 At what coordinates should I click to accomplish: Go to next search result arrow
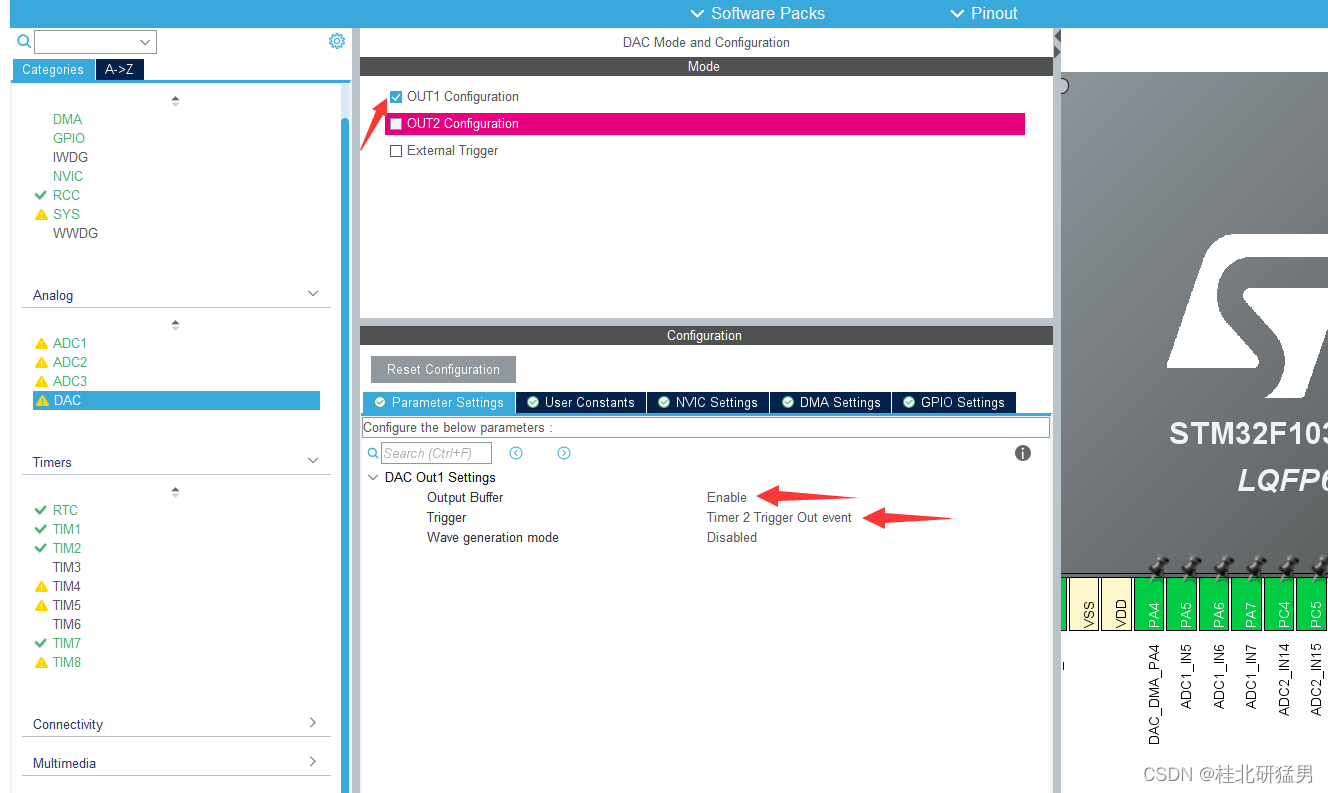click(x=564, y=453)
